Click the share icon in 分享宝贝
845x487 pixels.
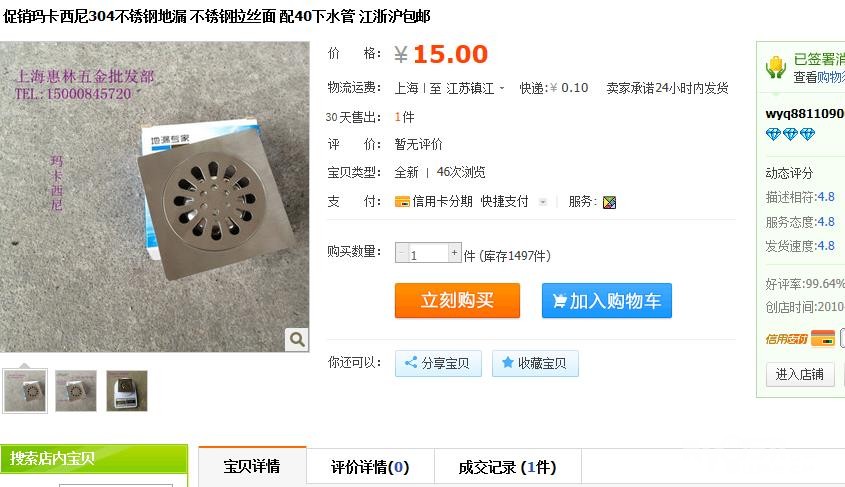tap(411, 363)
